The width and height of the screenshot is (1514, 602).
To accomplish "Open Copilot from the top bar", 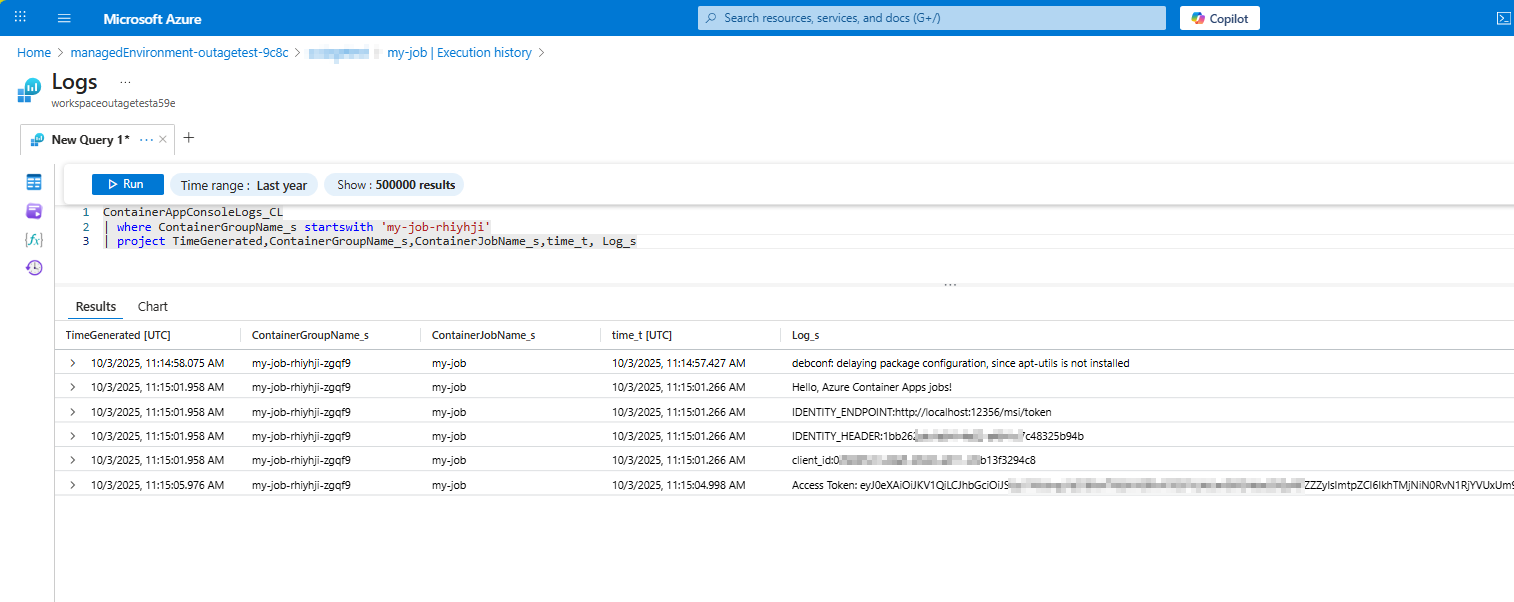I will point(1219,17).
